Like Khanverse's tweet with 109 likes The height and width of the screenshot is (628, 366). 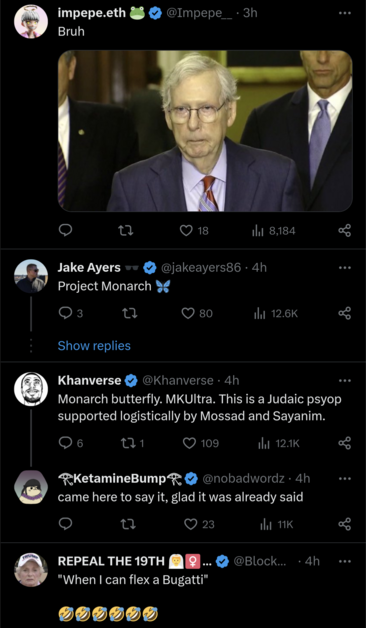point(201,443)
